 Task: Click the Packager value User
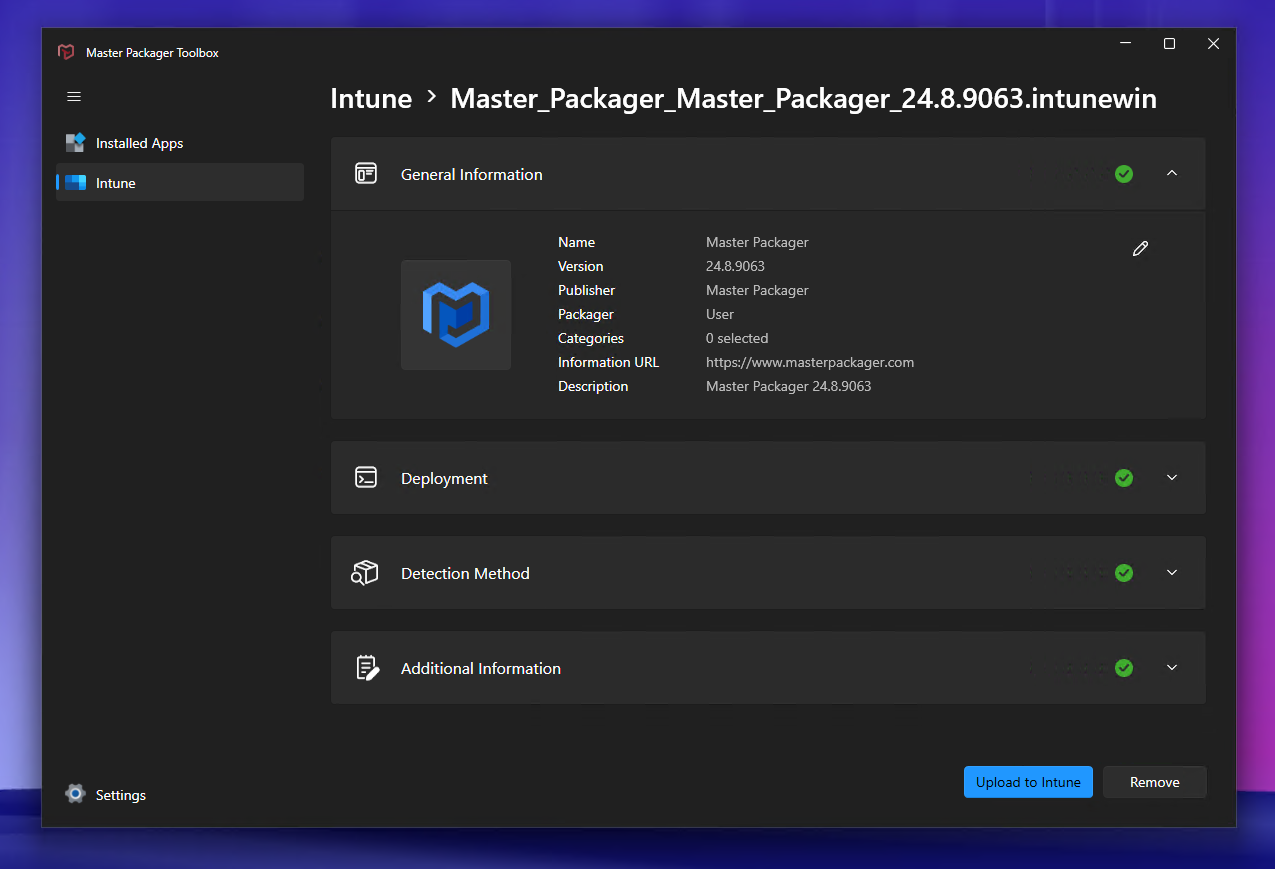pos(720,314)
